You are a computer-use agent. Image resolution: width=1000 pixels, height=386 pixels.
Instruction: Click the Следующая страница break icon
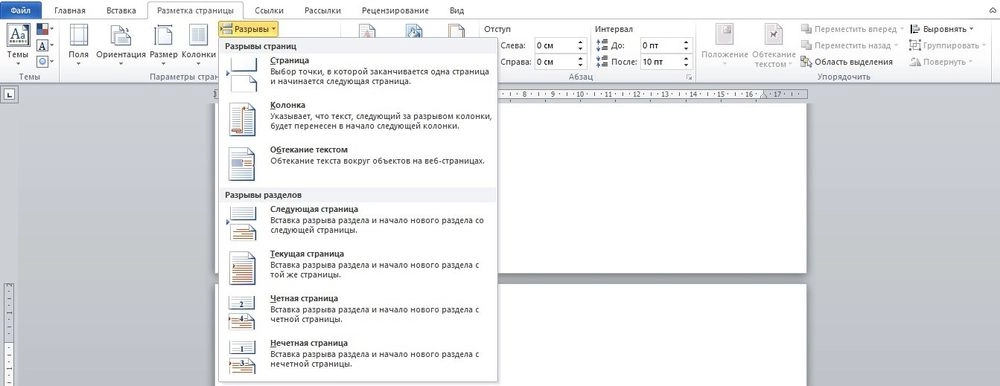[x=242, y=223]
